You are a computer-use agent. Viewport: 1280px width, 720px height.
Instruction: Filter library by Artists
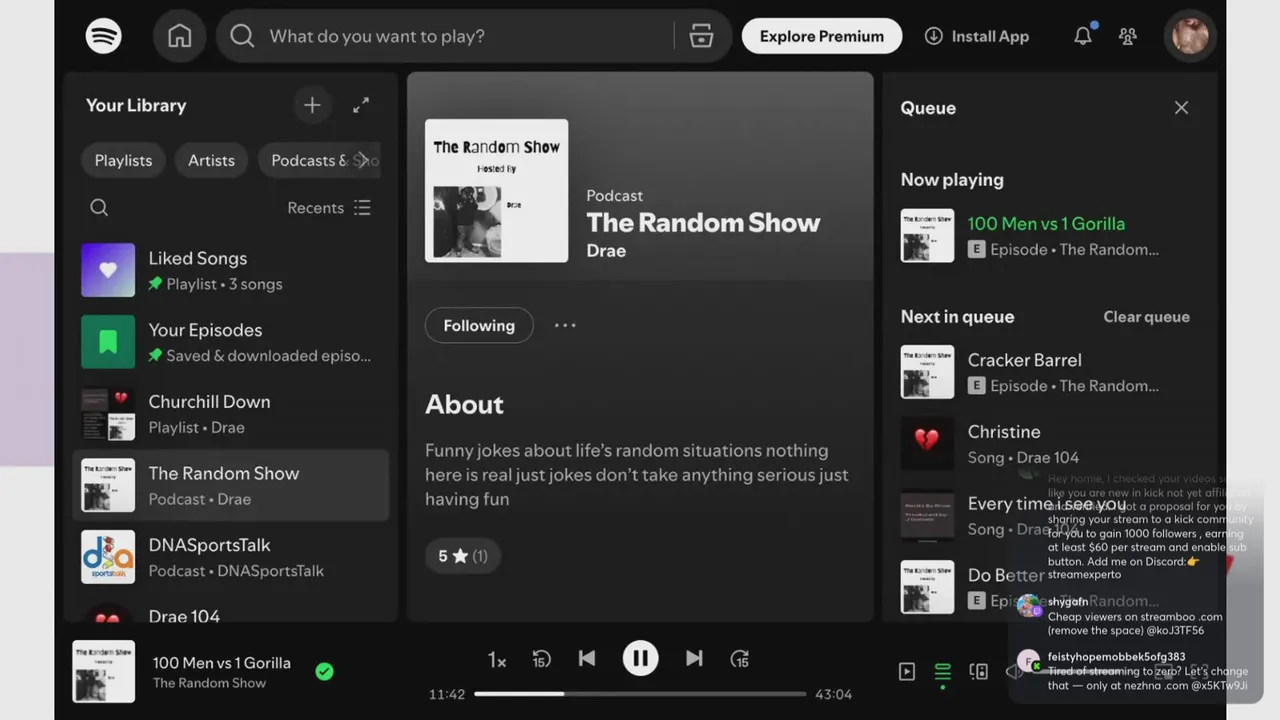coord(211,160)
